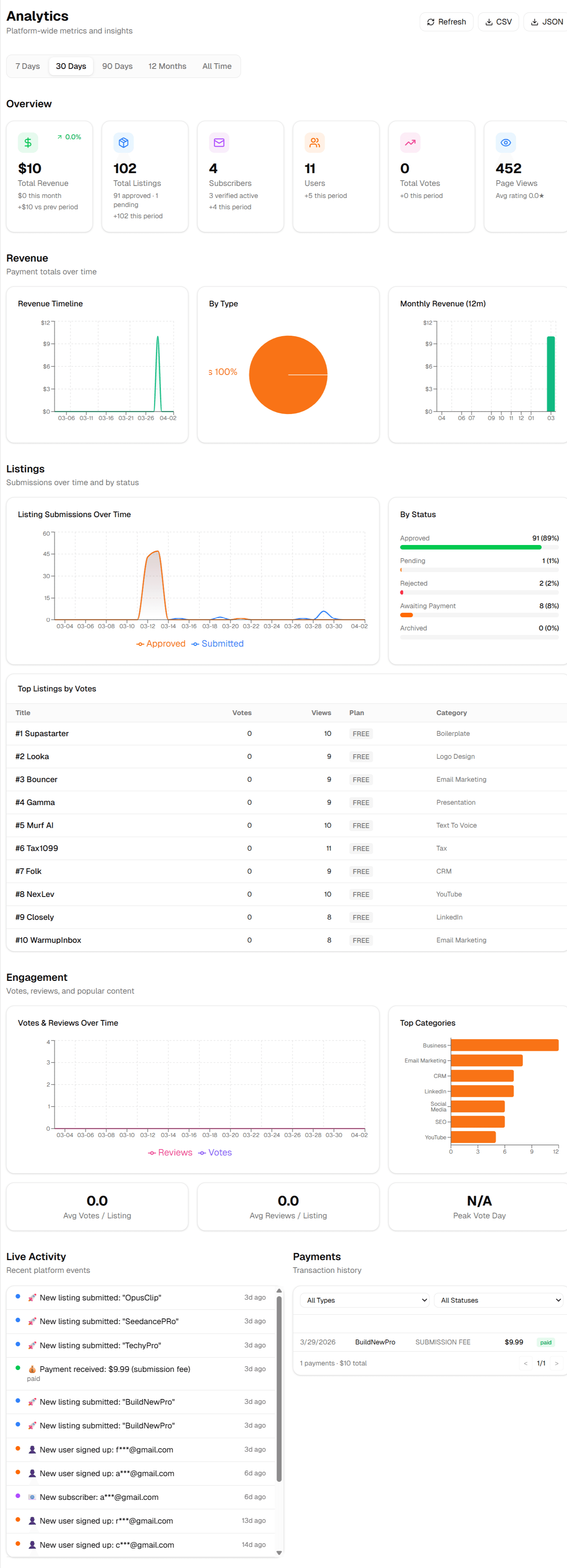The height and width of the screenshot is (1568, 567).
Task: Toggle the Submitted legend item
Action: click(x=217, y=643)
